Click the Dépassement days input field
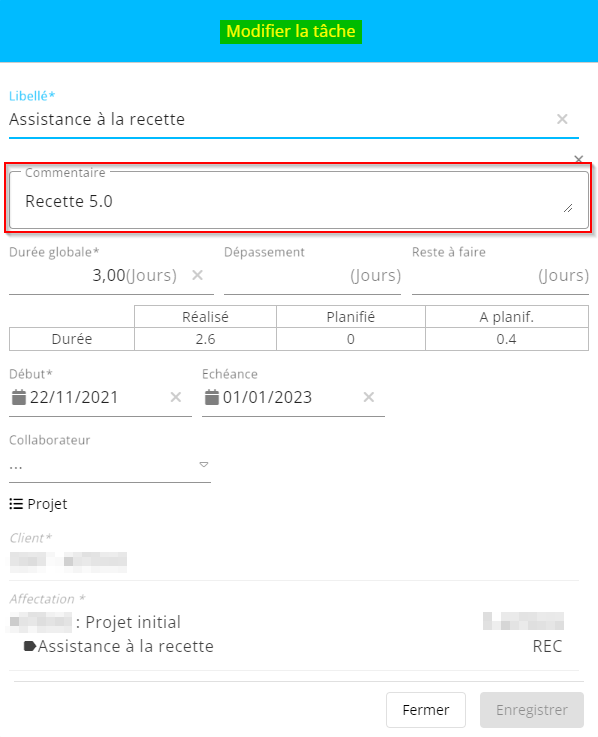The image size is (598, 737). point(312,275)
